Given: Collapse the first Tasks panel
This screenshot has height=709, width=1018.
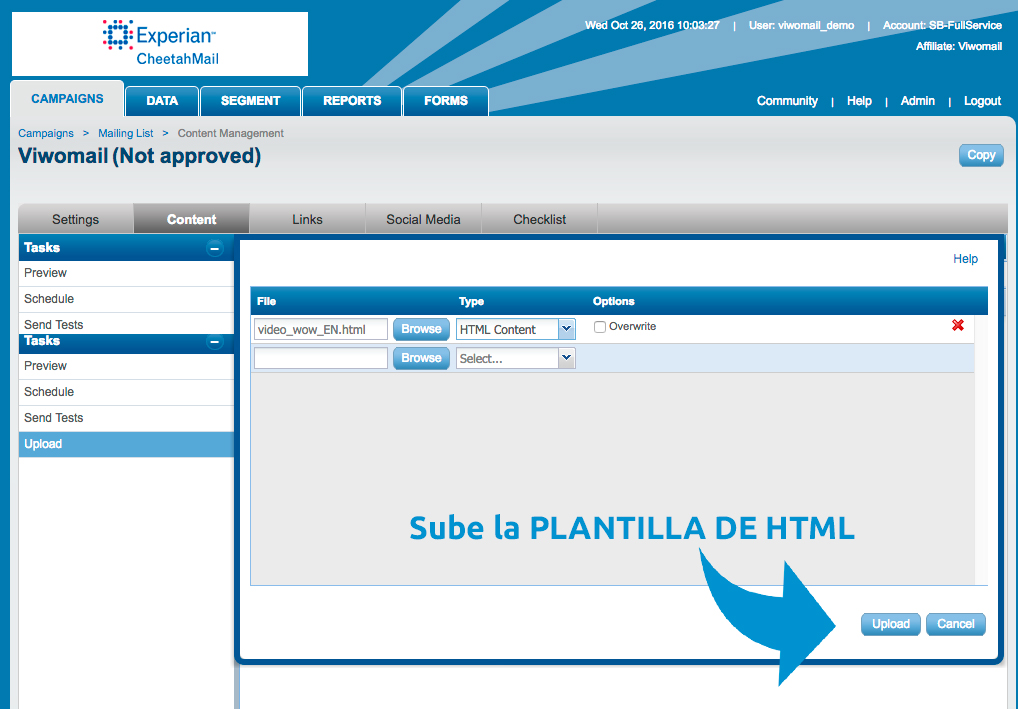Looking at the screenshot, I should click(x=215, y=248).
